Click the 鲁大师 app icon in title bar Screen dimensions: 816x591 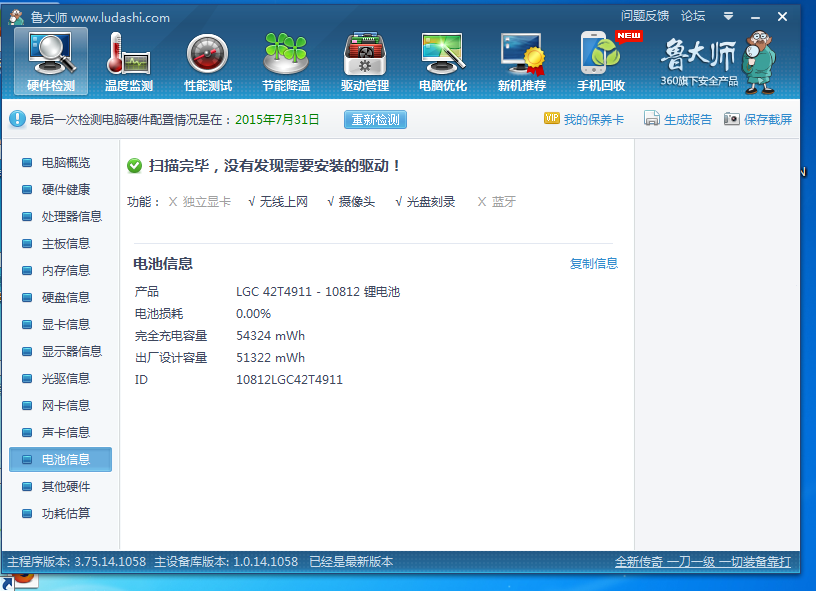17,17
